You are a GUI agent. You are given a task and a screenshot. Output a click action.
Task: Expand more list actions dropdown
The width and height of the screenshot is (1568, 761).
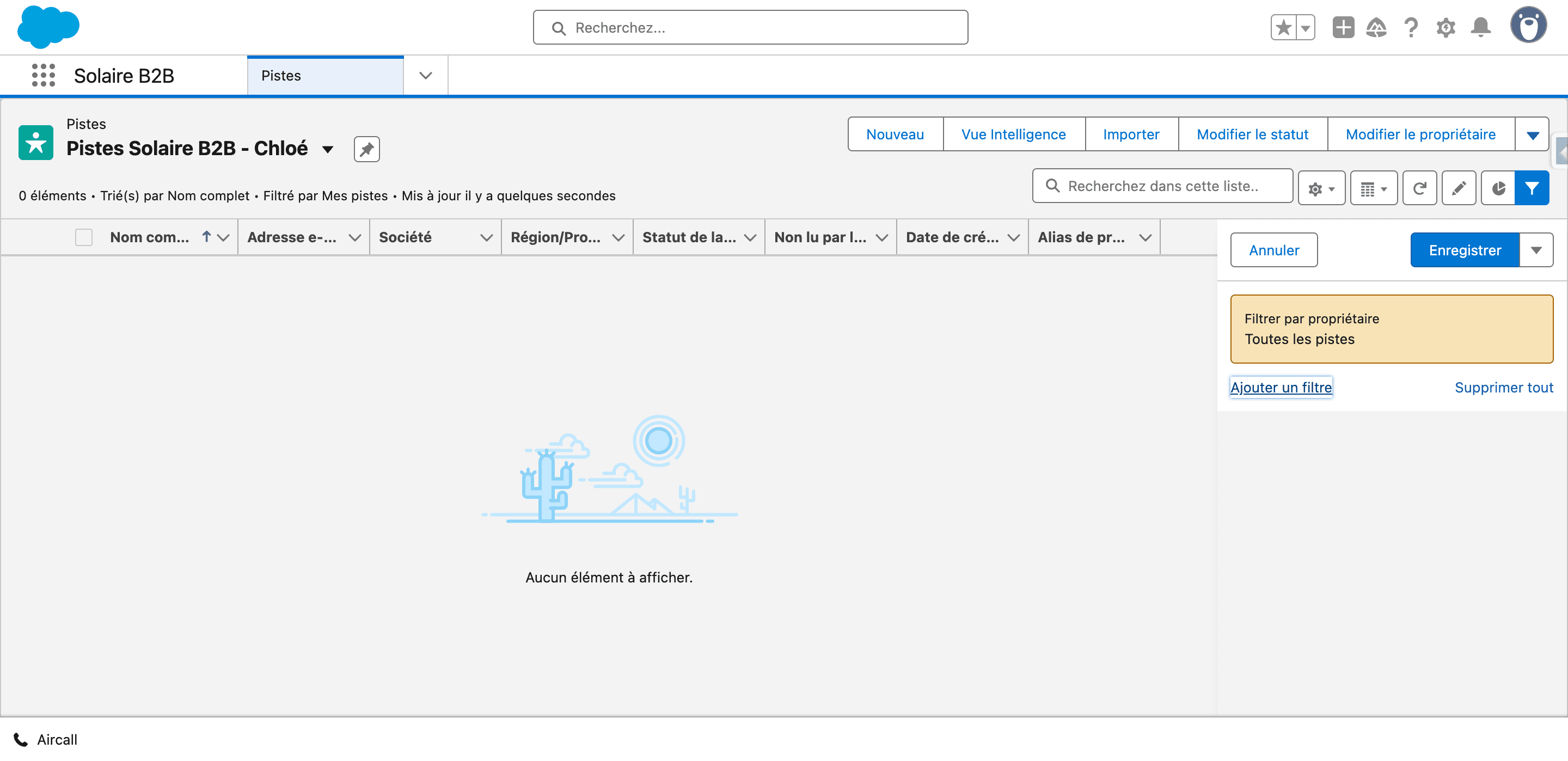1532,134
